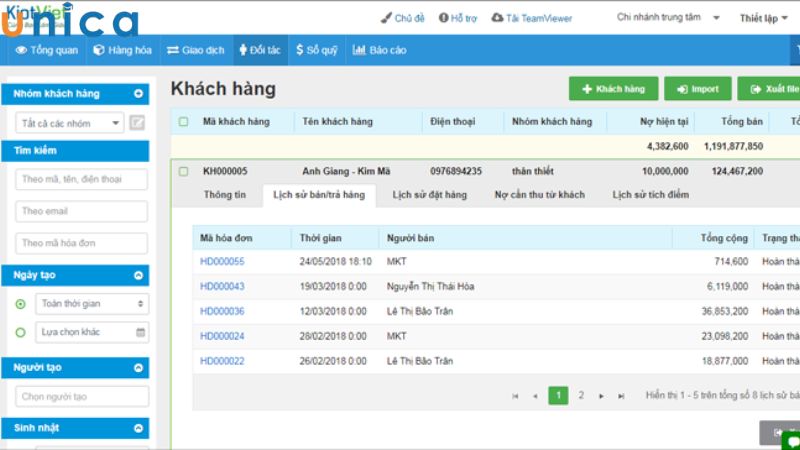Click the Tổng cộng column header
The height and width of the screenshot is (450, 800).
pyautogui.click(x=724, y=238)
